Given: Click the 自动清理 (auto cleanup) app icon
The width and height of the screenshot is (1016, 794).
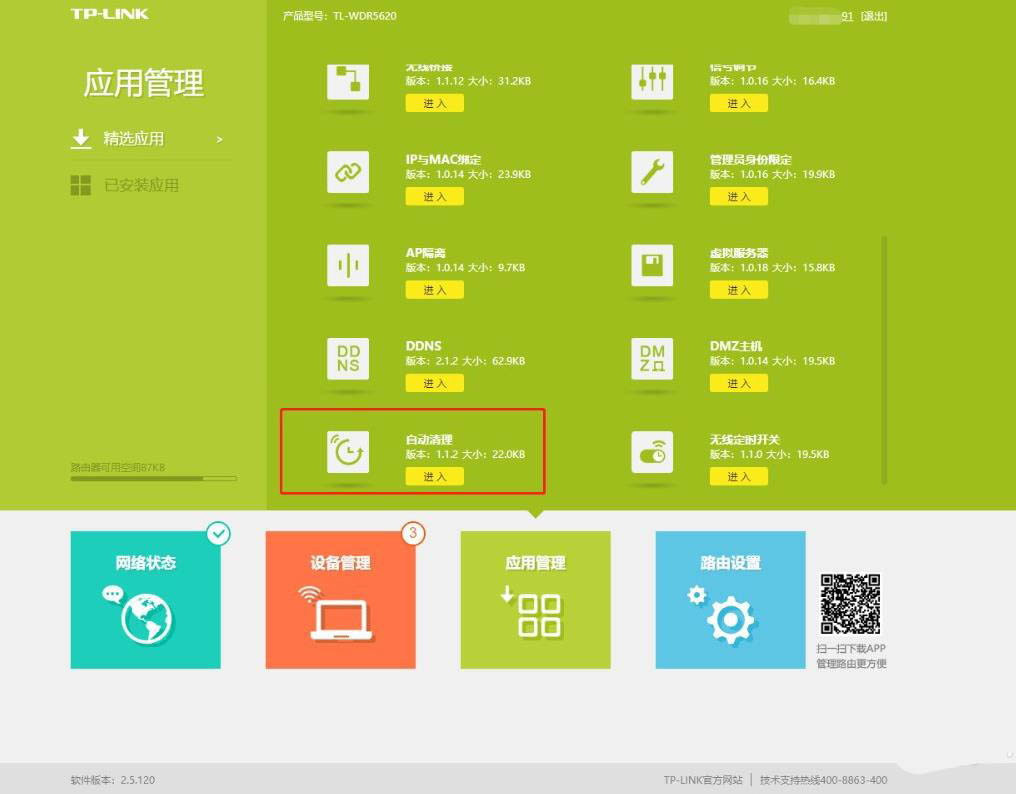Looking at the screenshot, I should [348, 452].
